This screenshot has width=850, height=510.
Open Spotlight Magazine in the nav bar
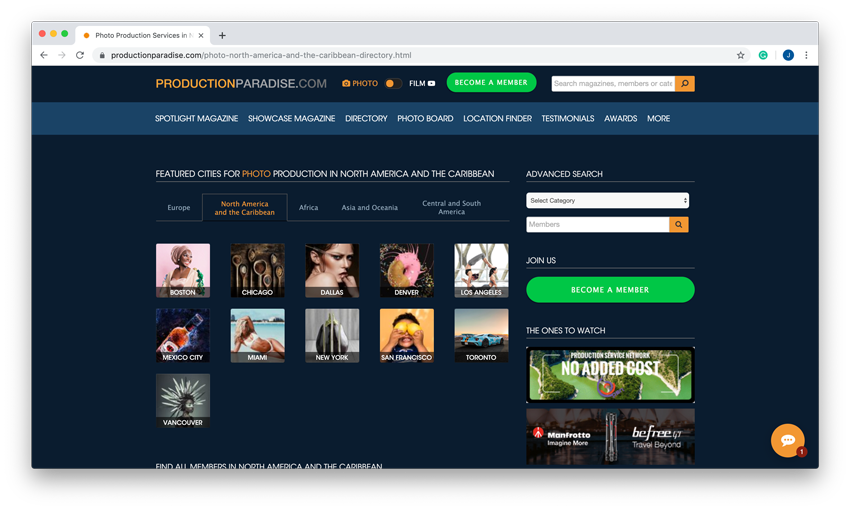(x=196, y=119)
